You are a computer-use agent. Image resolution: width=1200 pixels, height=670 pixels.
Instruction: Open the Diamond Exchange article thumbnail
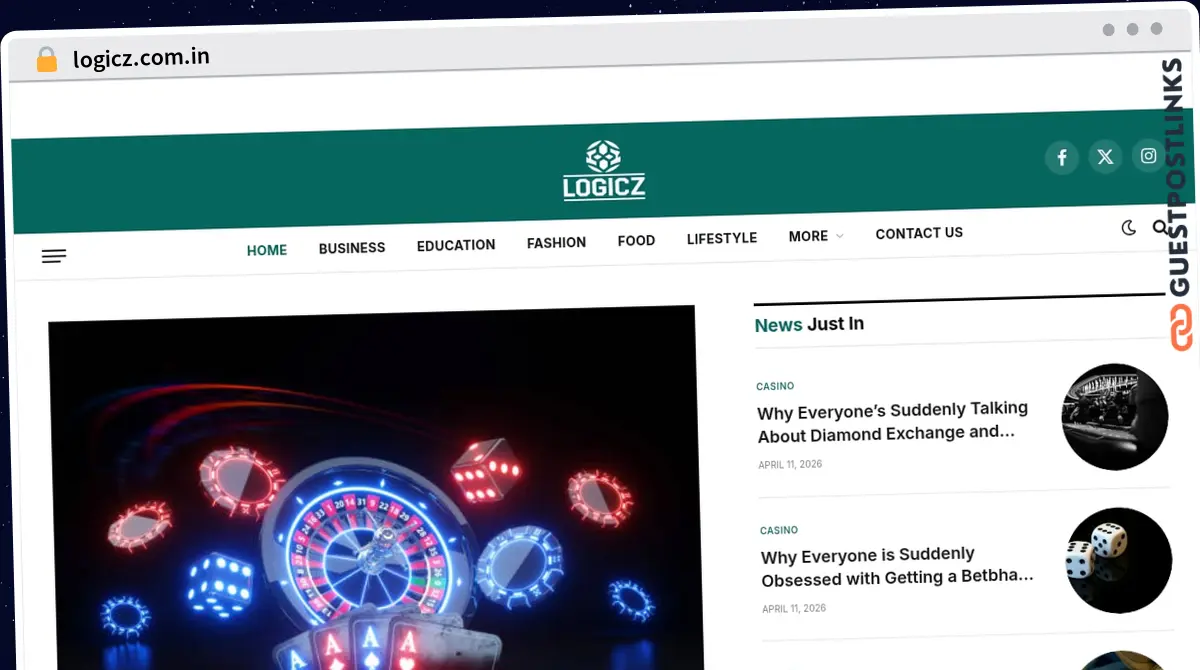point(1115,416)
